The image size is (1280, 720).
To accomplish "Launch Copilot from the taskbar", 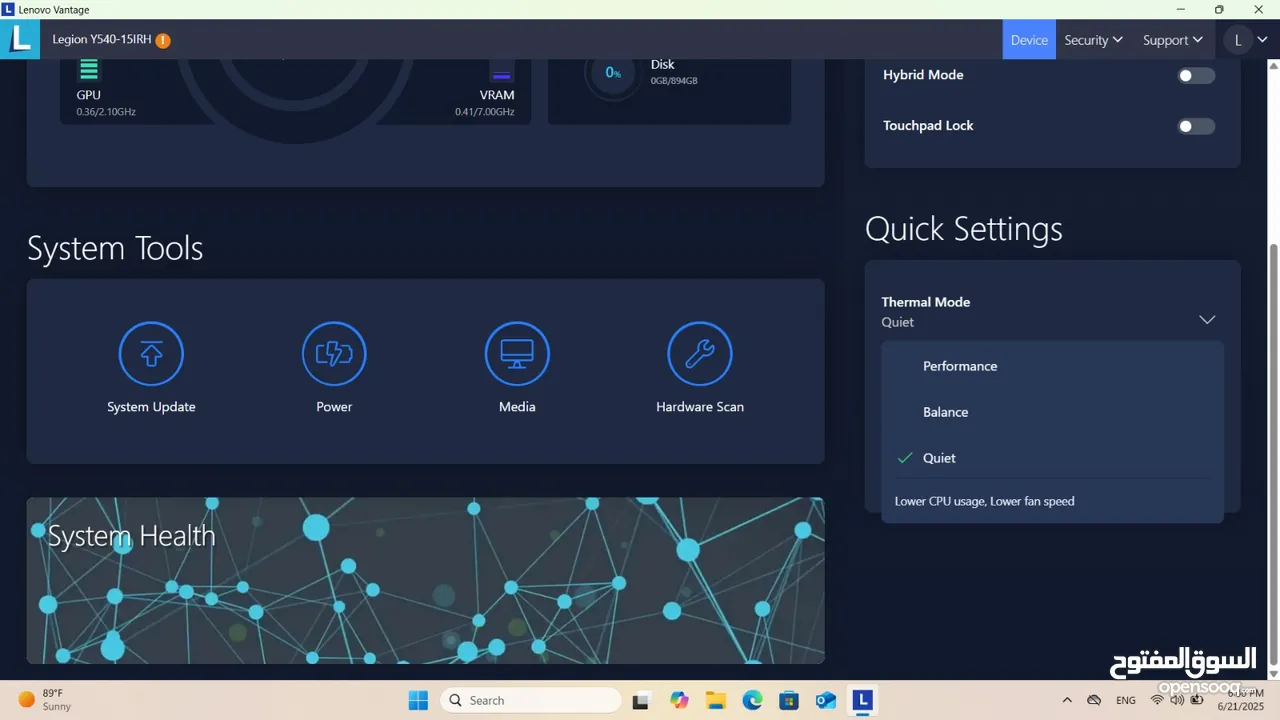I will [x=680, y=700].
